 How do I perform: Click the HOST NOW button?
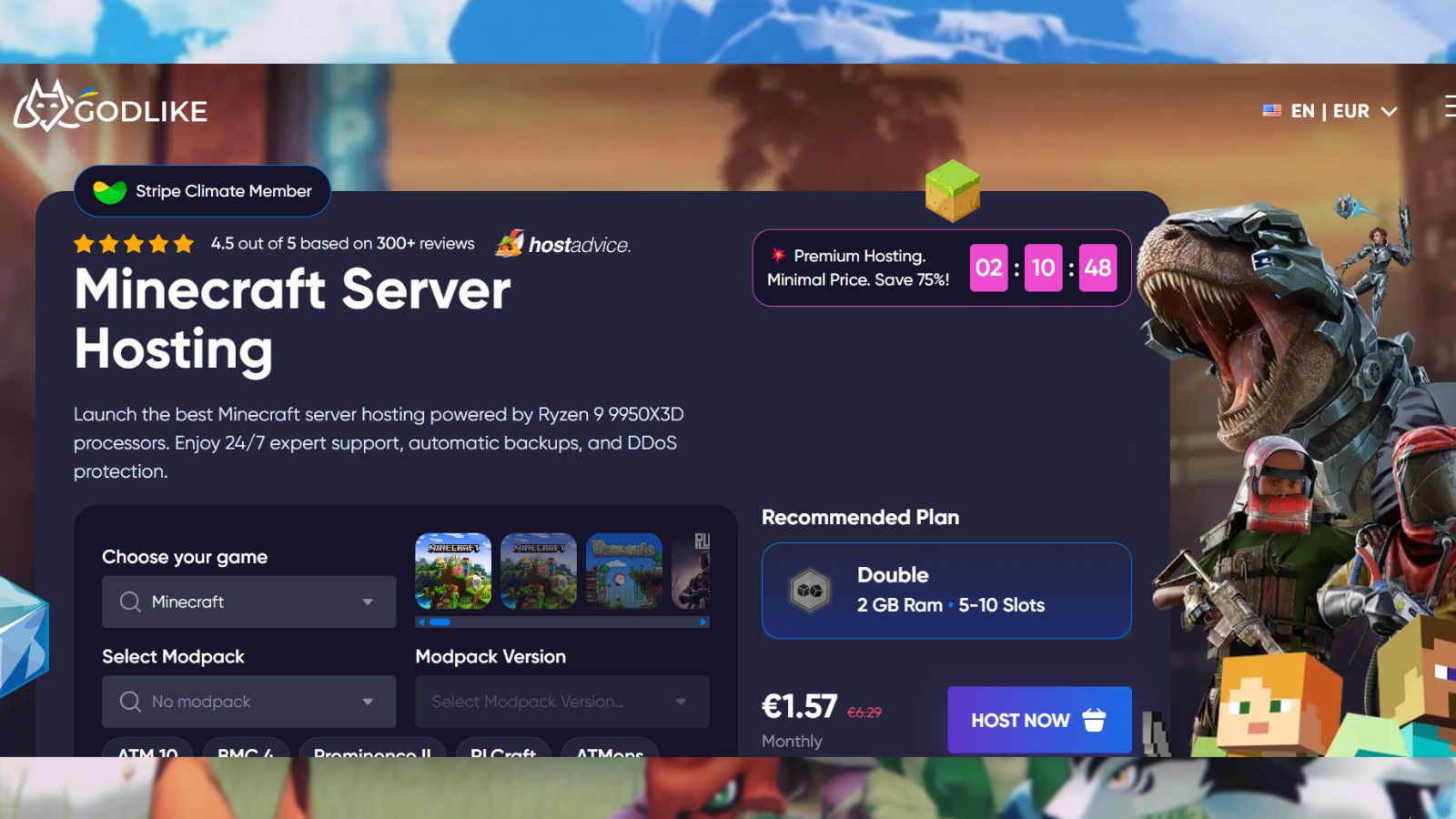[x=1039, y=720]
